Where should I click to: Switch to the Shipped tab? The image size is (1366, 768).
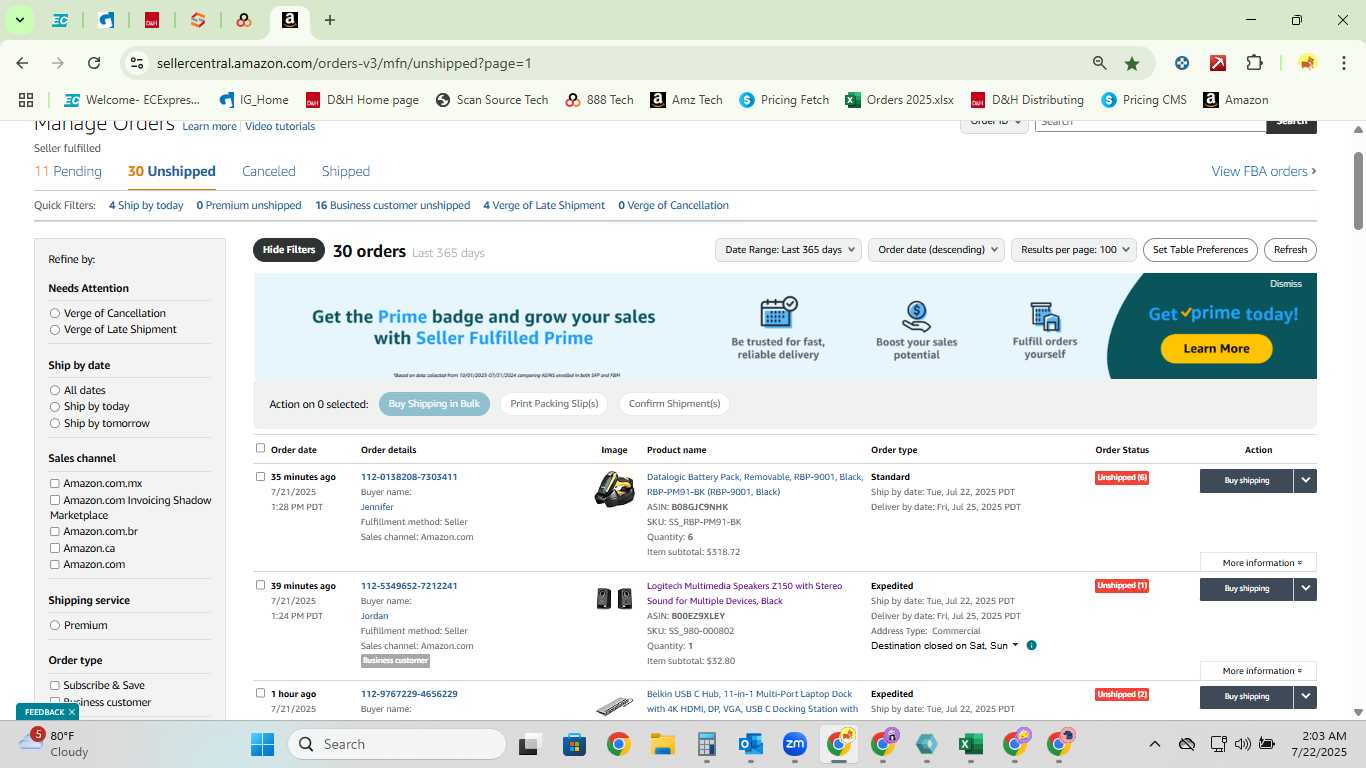click(346, 171)
